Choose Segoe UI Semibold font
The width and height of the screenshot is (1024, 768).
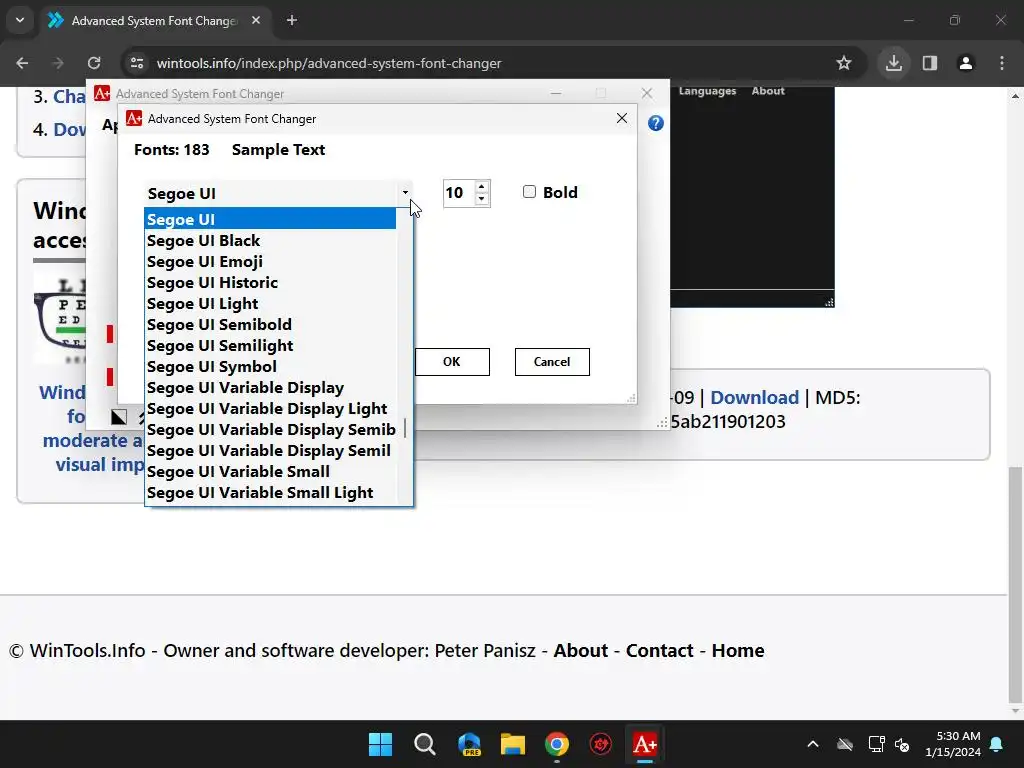[x=270, y=325]
